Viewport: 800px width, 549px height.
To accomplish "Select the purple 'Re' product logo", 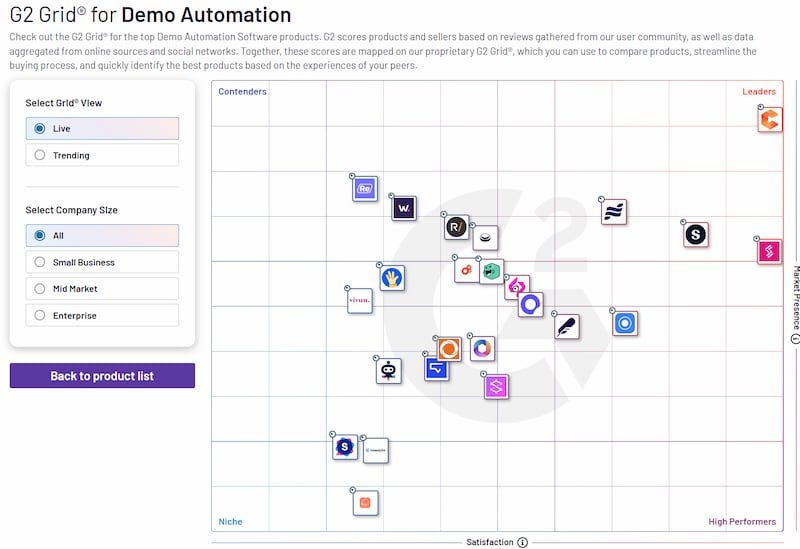I will [x=365, y=188].
